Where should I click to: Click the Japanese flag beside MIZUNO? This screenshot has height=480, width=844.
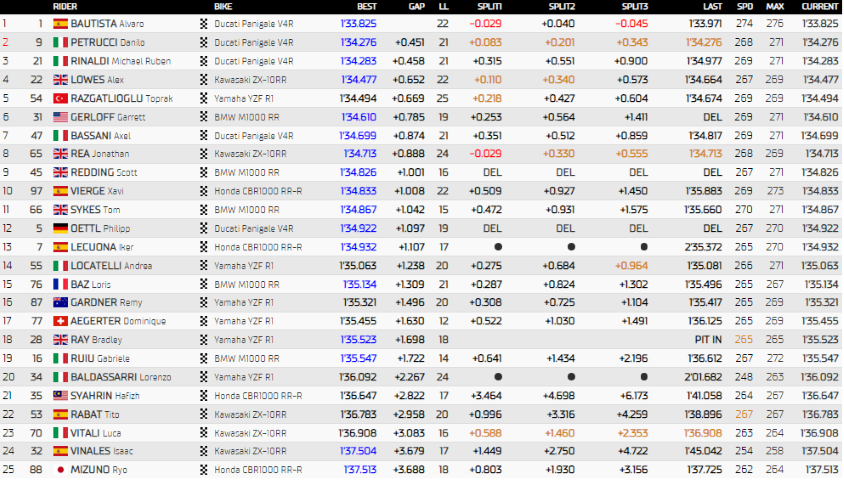pos(60,470)
